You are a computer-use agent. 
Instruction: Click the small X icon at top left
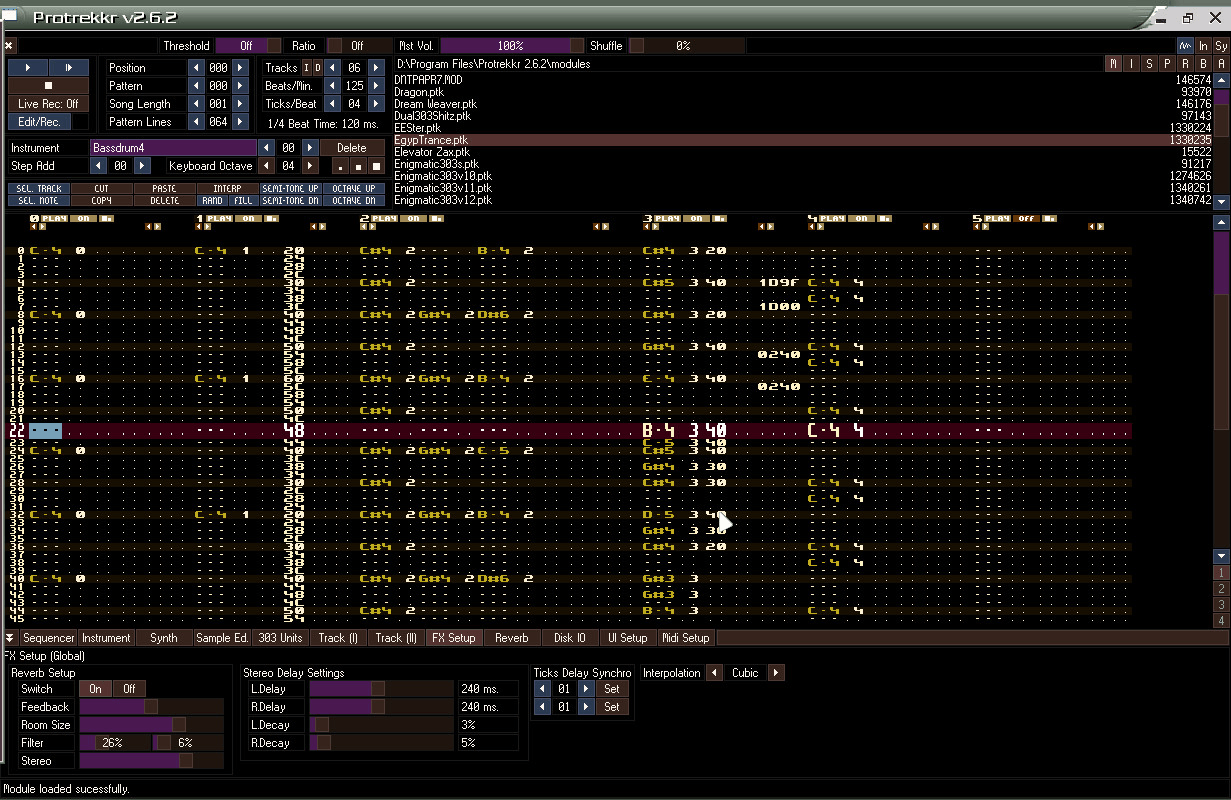[x=8, y=46]
